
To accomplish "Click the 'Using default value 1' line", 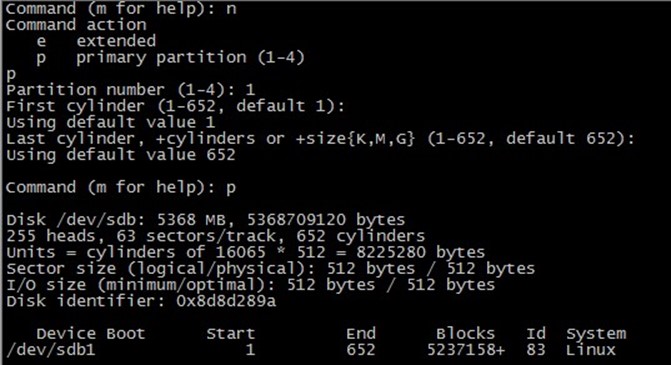I will [x=110, y=123].
